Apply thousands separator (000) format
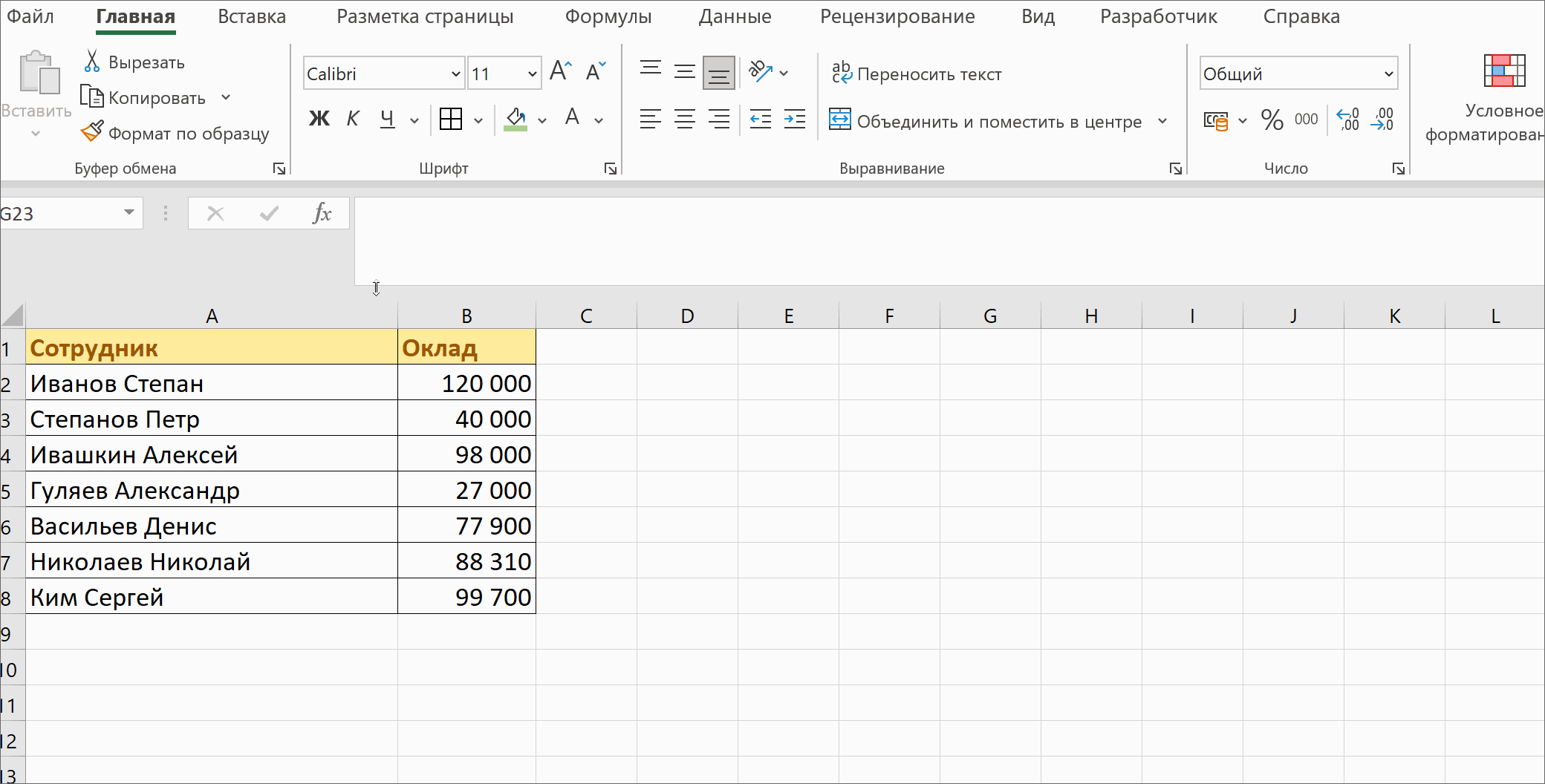This screenshot has width=1545, height=784. click(1306, 119)
